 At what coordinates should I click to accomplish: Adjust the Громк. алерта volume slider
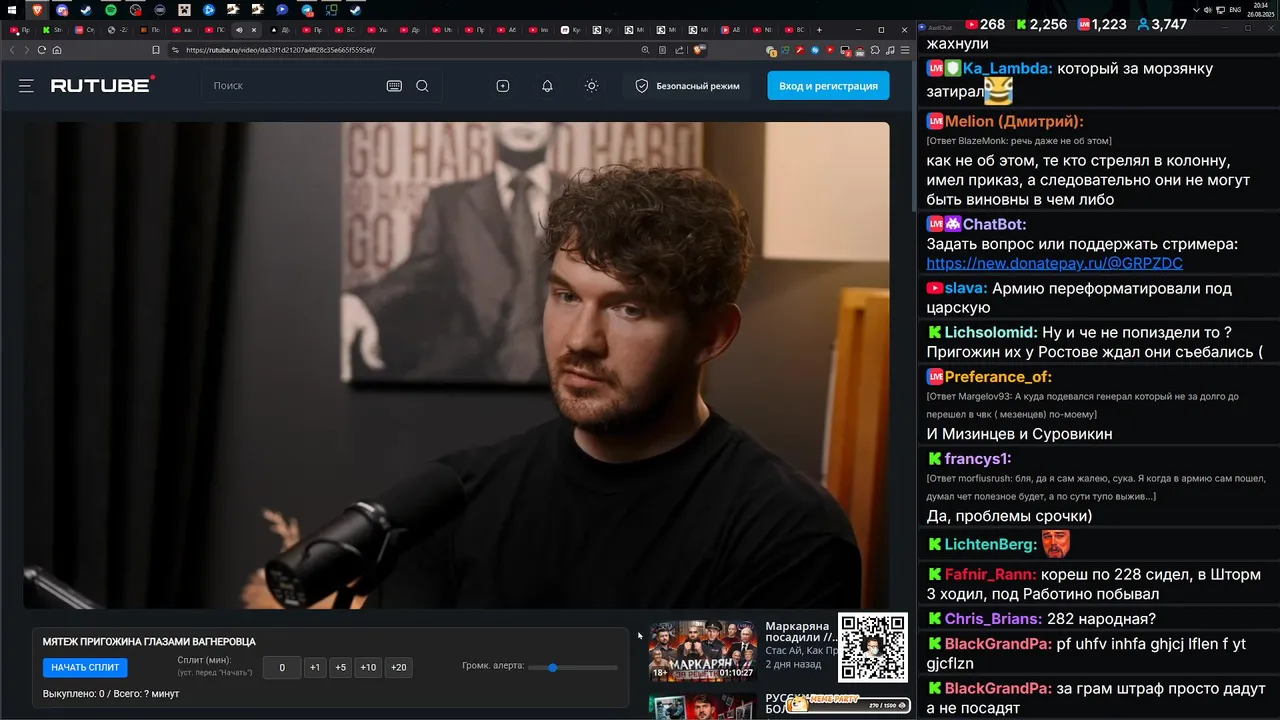[572, 667]
